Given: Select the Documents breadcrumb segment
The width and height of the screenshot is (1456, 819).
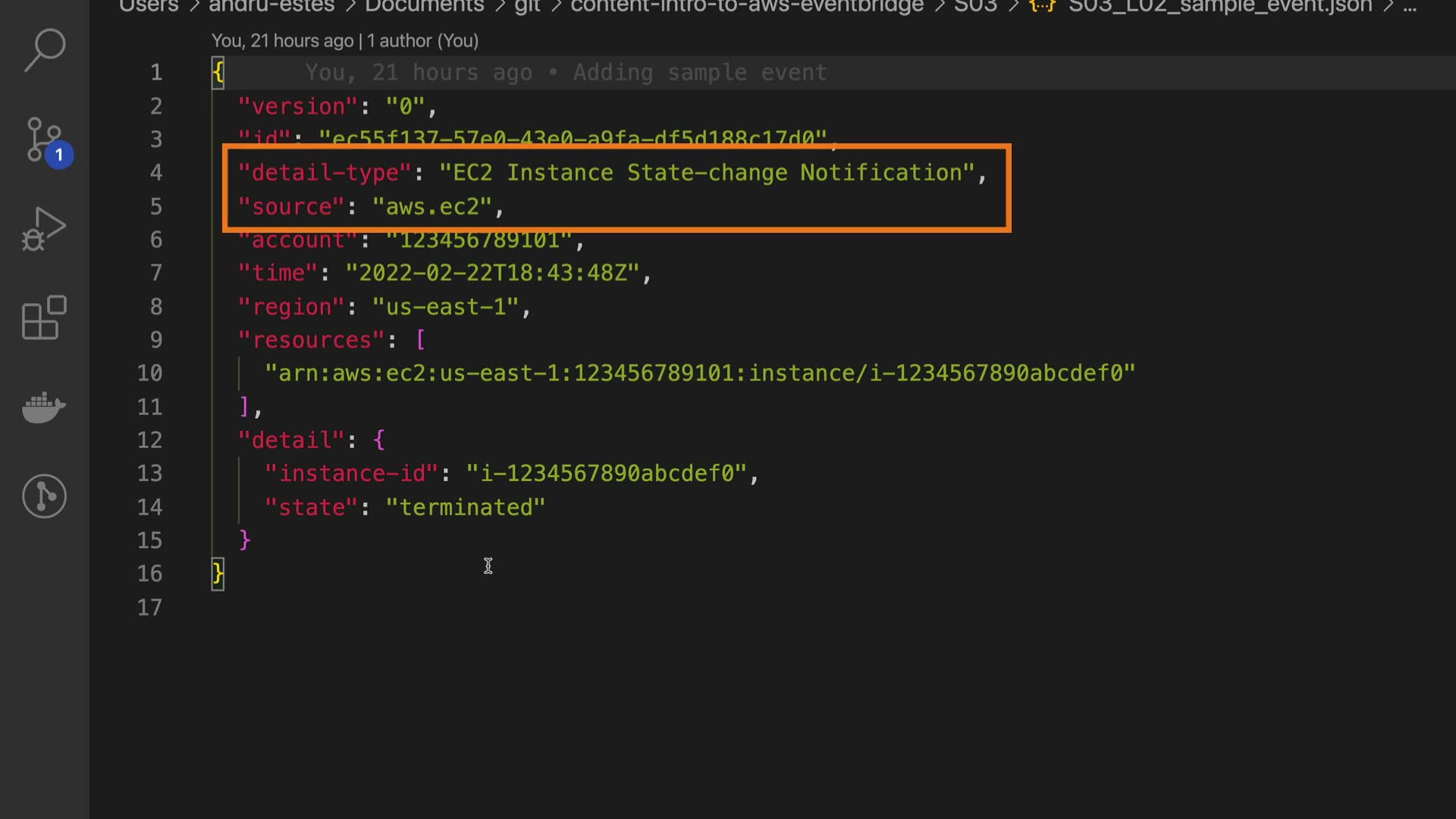Looking at the screenshot, I should pyautogui.click(x=424, y=6).
